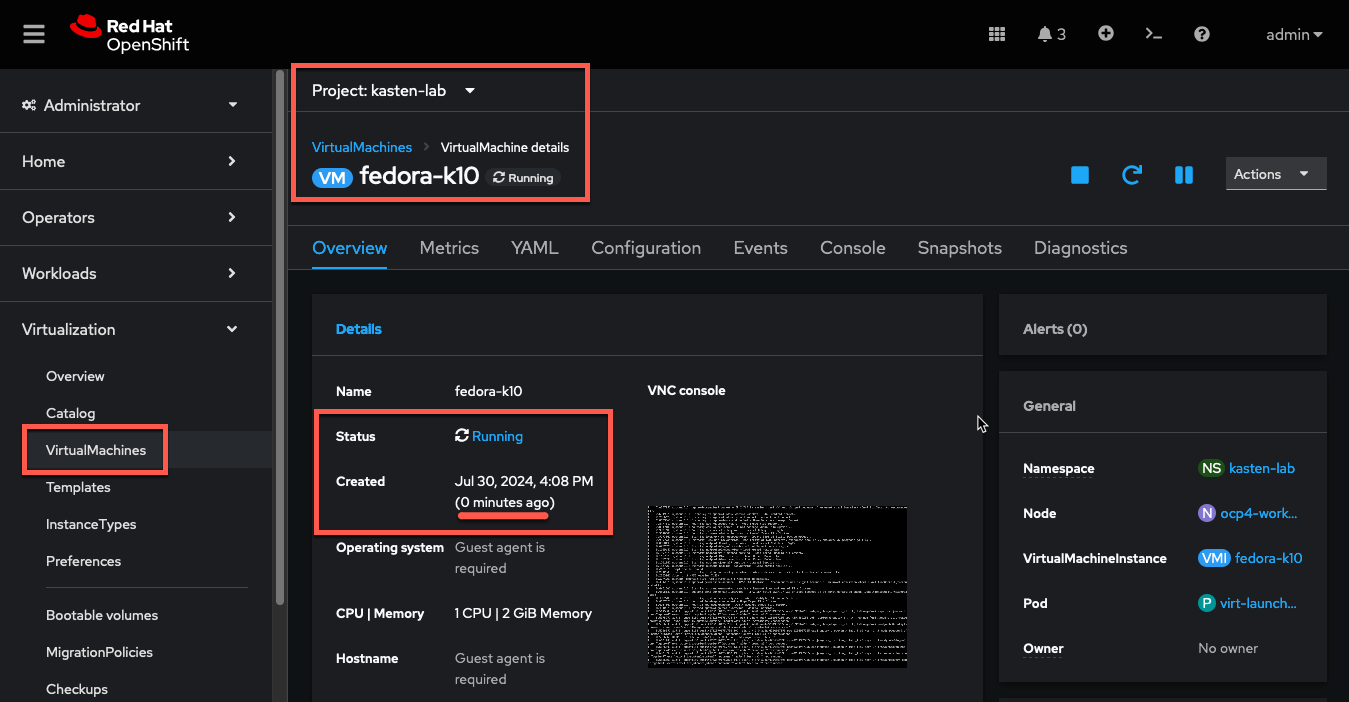Click the VMI badge icon

(1214, 558)
